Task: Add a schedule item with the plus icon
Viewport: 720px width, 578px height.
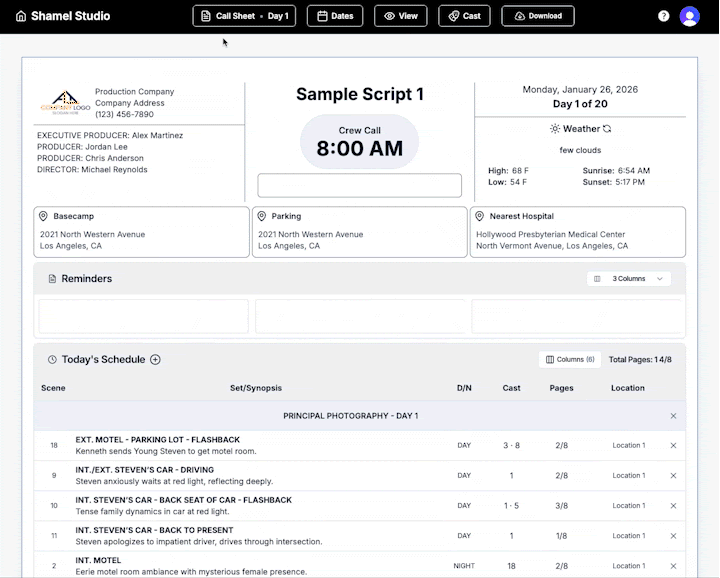Action: (x=155, y=360)
